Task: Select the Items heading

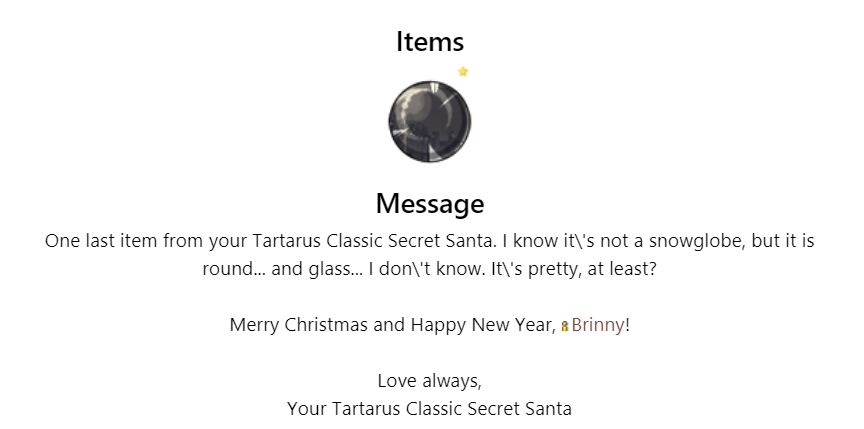Action: coord(430,41)
